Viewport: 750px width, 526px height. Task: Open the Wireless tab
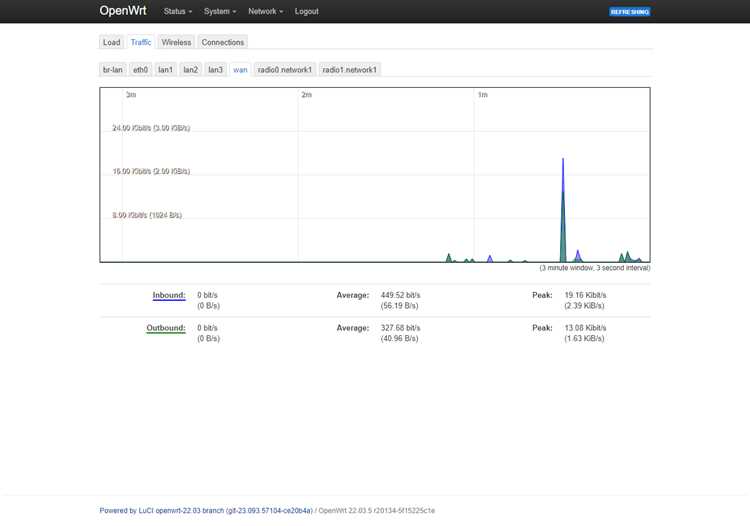coord(176,42)
